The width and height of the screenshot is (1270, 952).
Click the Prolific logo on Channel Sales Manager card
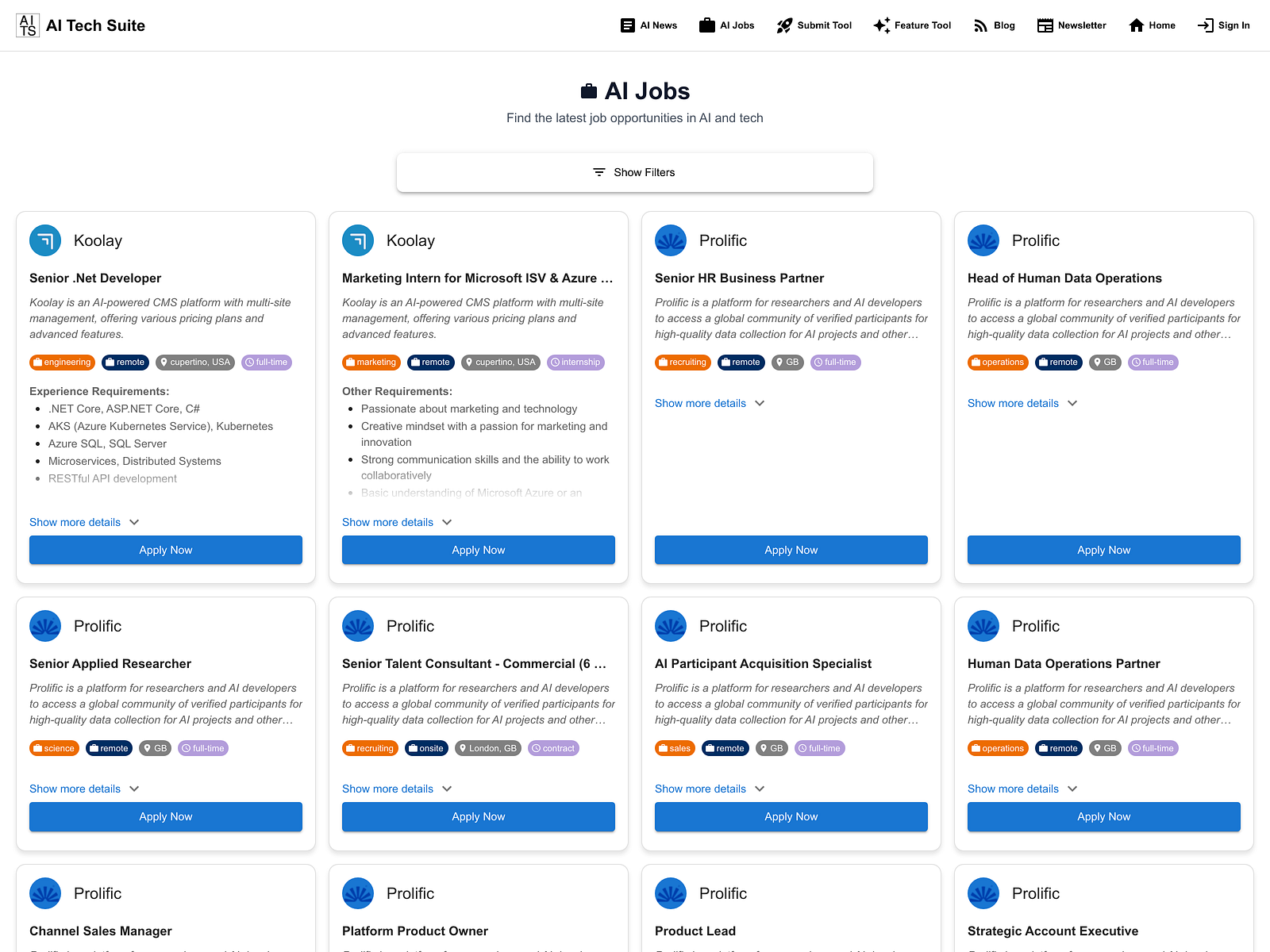click(x=45, y=893)
